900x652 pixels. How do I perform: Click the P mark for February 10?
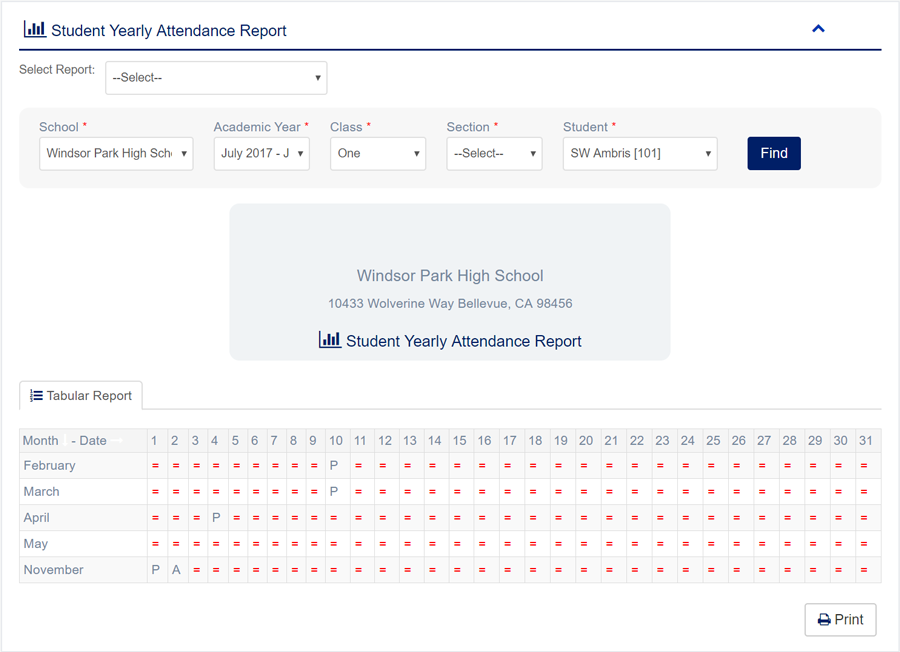334,466
